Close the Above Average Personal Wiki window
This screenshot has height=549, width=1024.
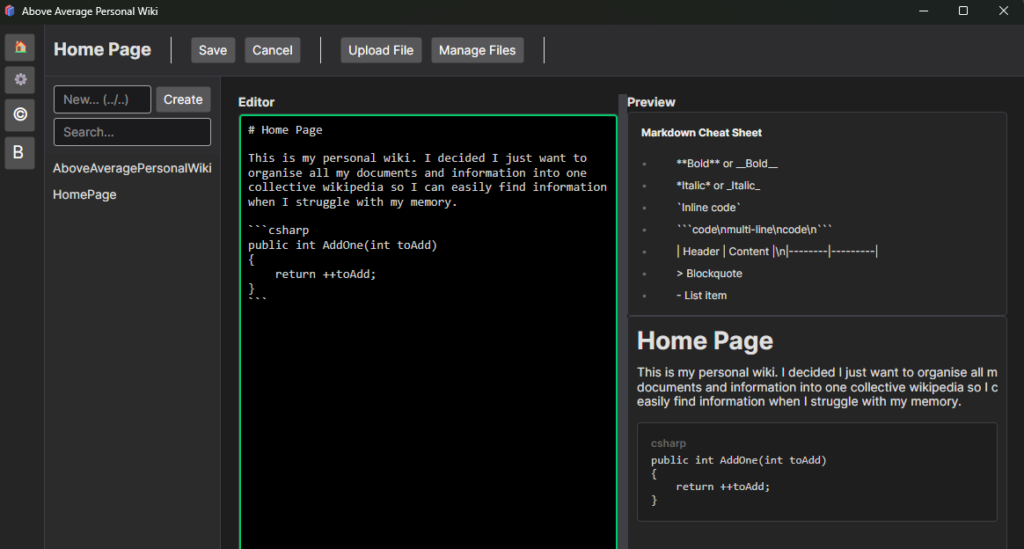point(1004,11)
